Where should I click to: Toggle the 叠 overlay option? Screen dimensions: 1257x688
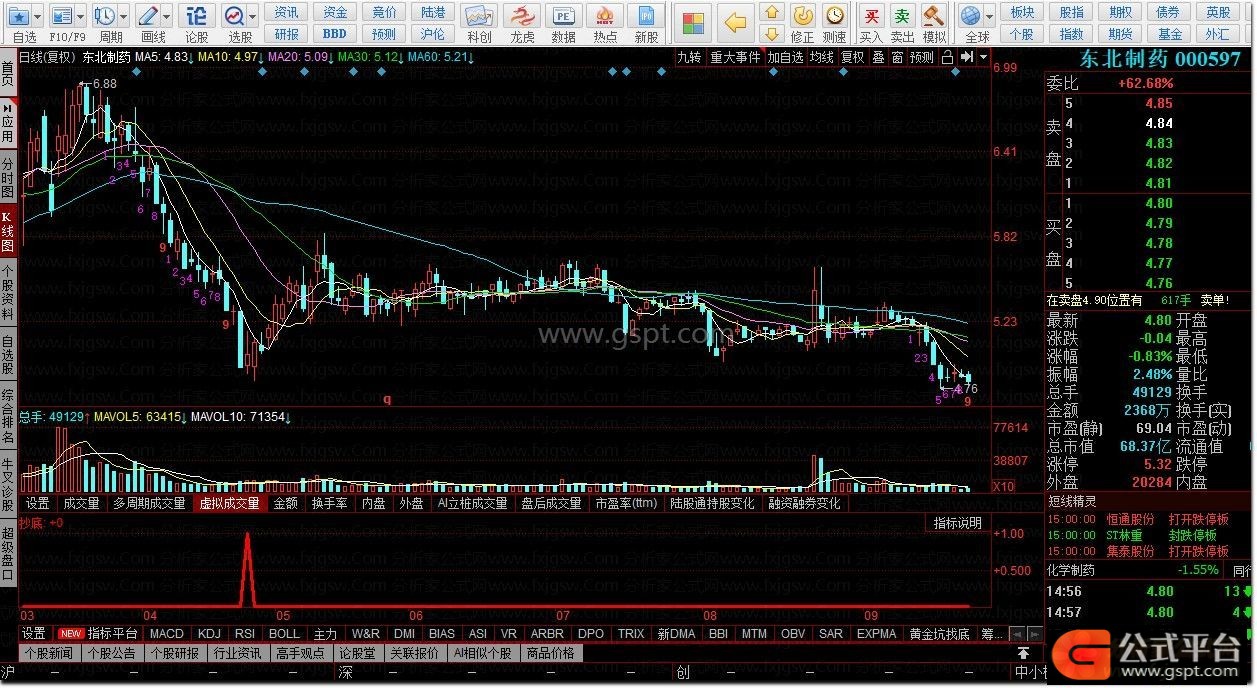point(878,57)
